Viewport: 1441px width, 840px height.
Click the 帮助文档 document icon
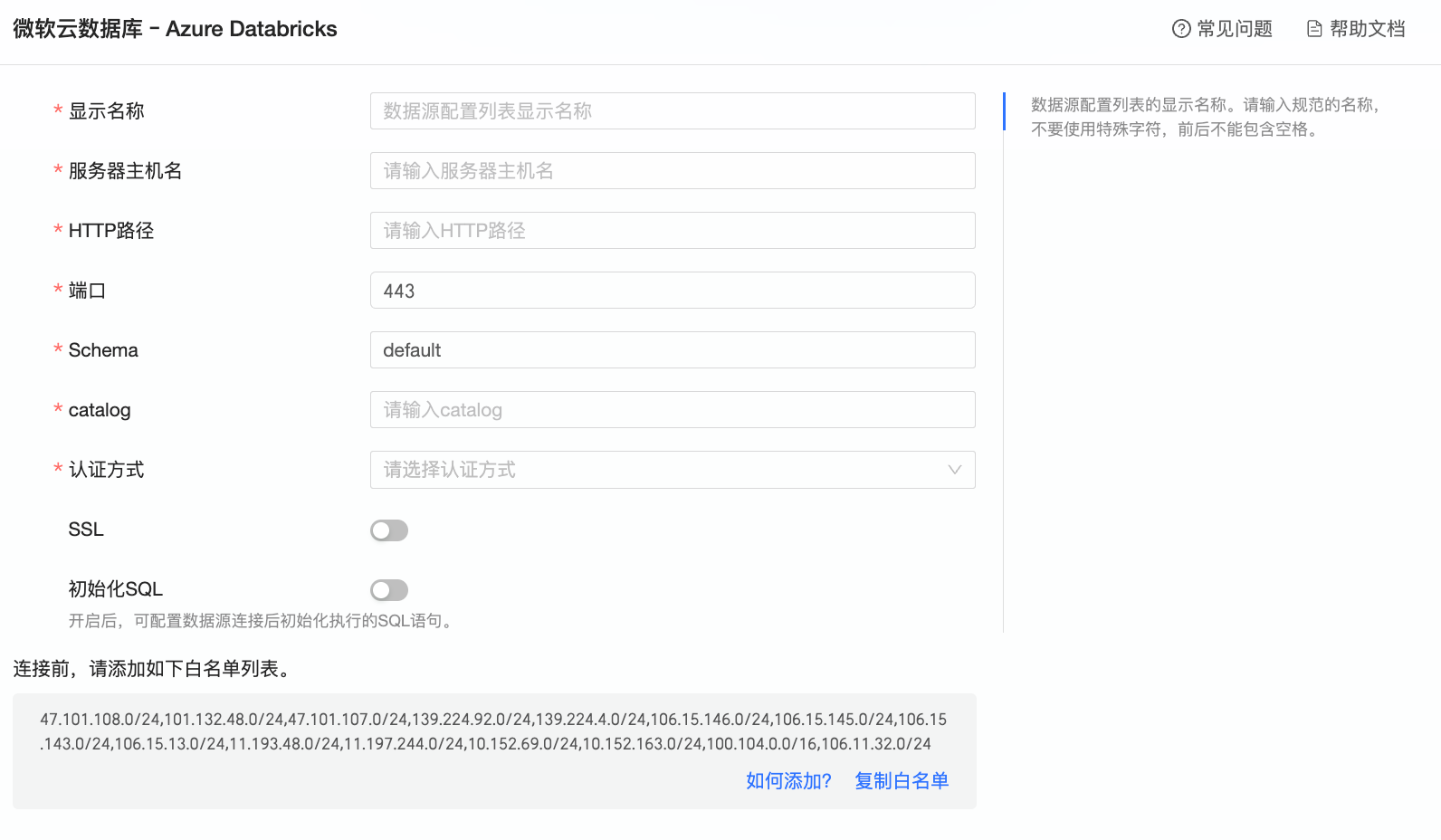click(x=1314, y=29)
